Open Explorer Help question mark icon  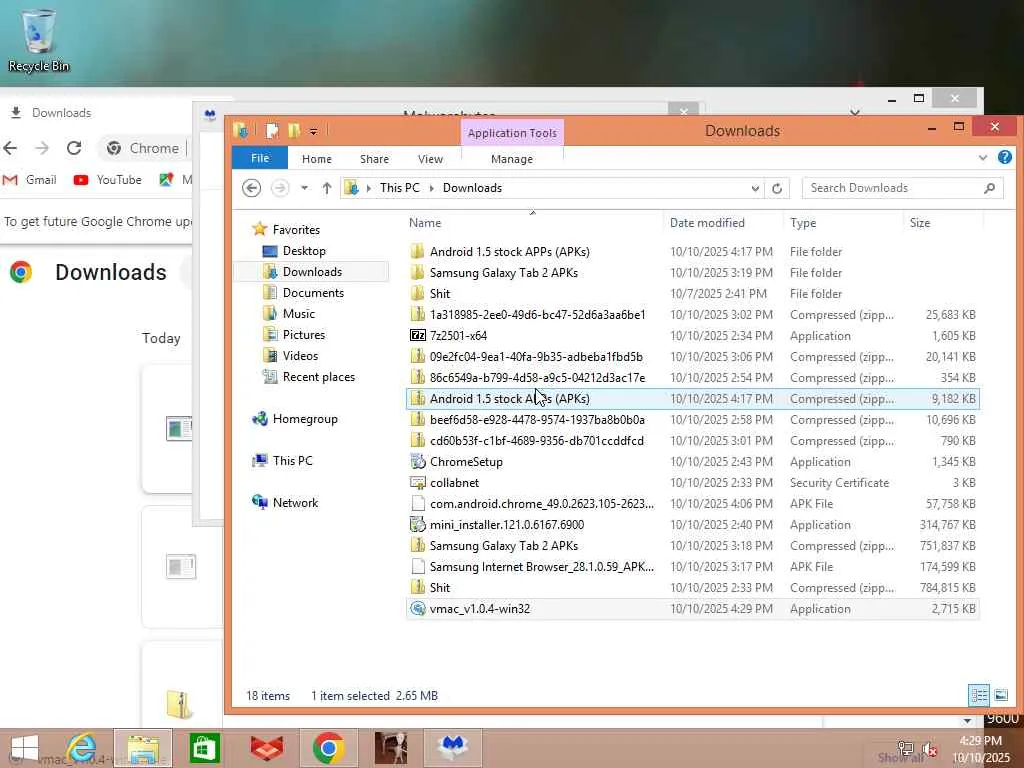[1004, 157]
